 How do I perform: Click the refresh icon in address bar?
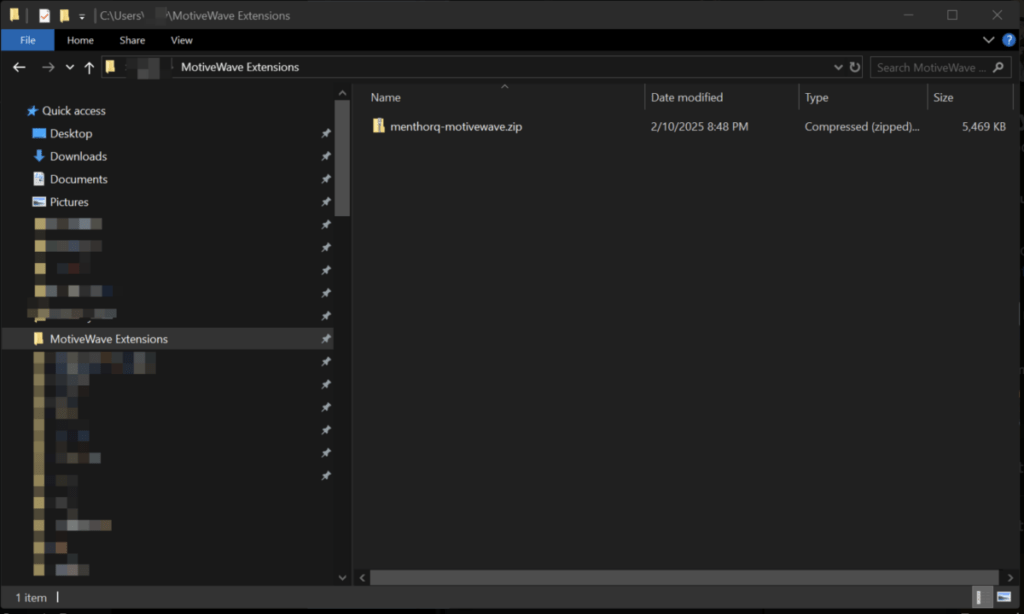tap(855, 67)
